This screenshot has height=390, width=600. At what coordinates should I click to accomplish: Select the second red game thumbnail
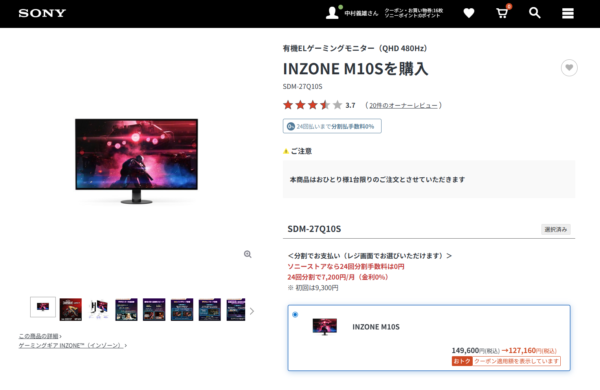tap(71, 309)
